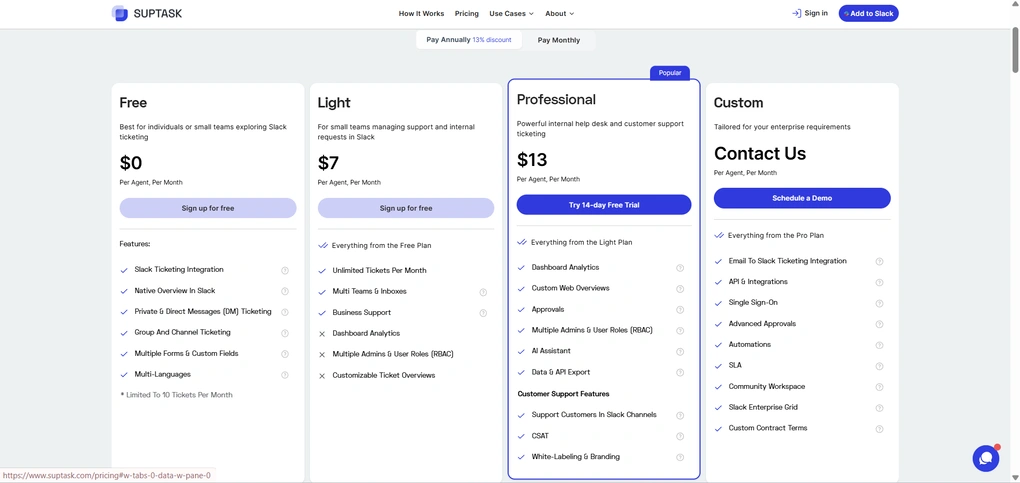Show info for Data & API Export
Screen dimensions: 1020x483
pos(680,372)
